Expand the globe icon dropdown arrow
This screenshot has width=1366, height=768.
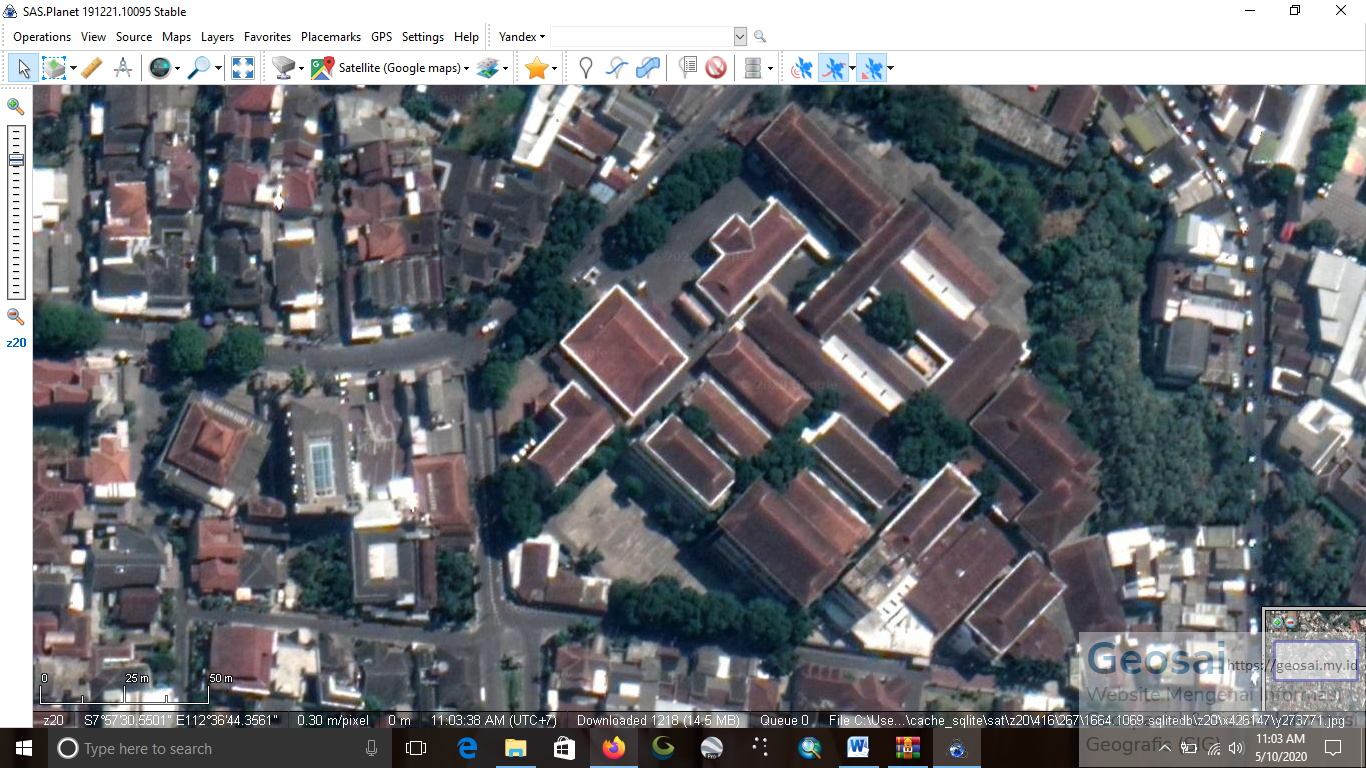(177, 68)
